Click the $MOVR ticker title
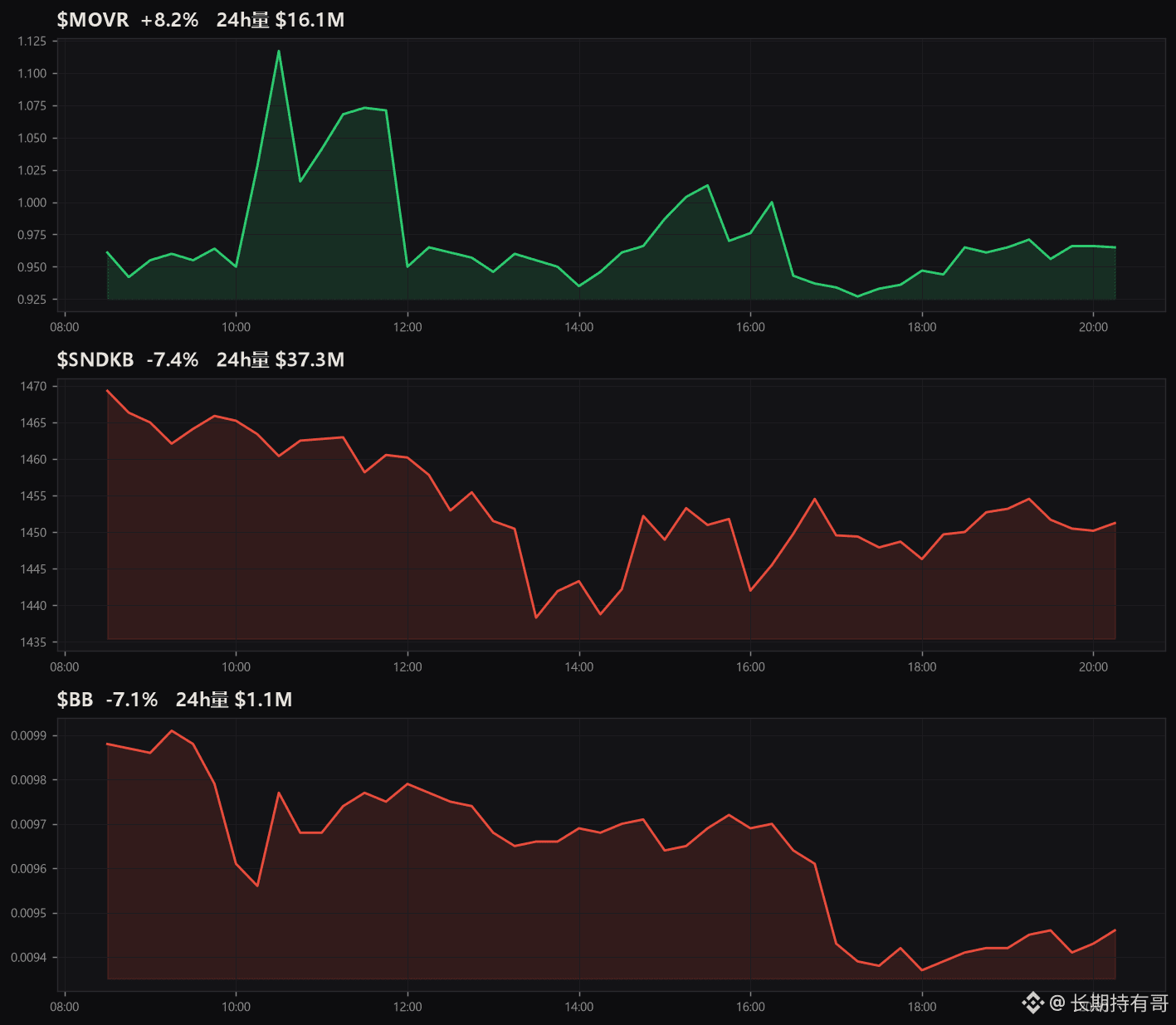The width and height of the screenshot is (1176, 1025). tap(93, 20)
